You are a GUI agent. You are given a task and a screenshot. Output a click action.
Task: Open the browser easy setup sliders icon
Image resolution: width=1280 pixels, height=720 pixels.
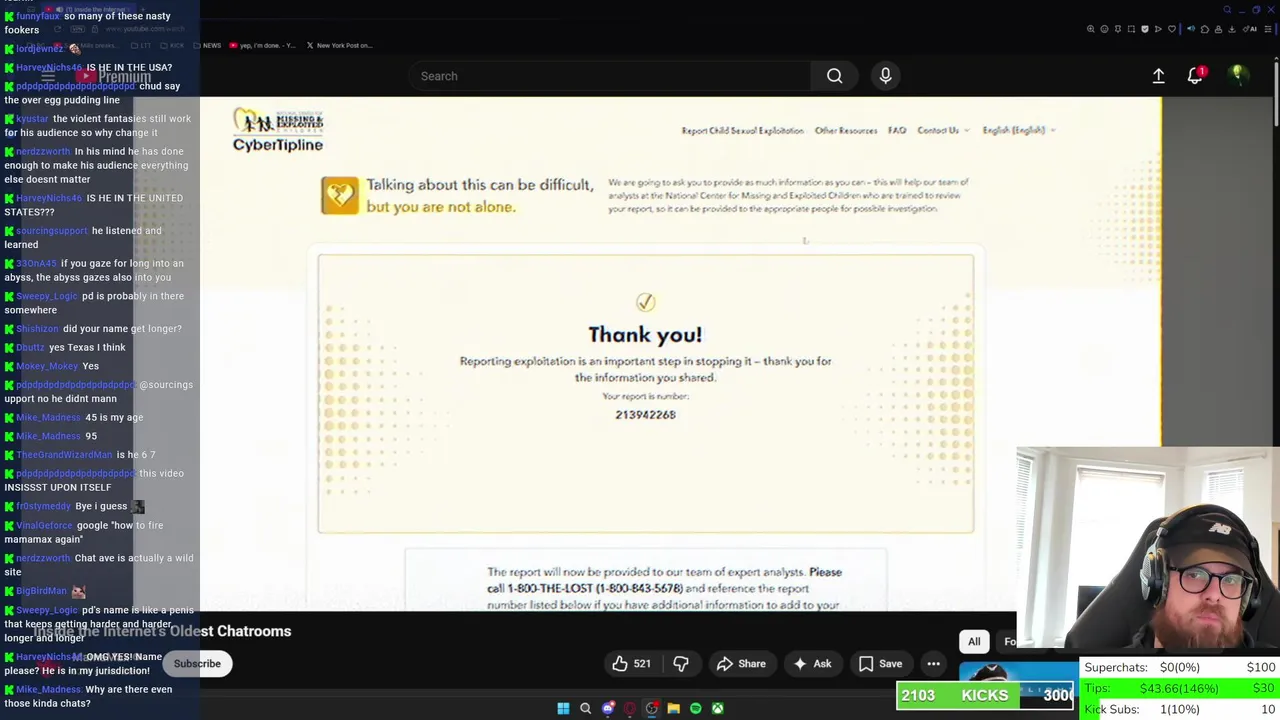click(x=1268, y=29)
